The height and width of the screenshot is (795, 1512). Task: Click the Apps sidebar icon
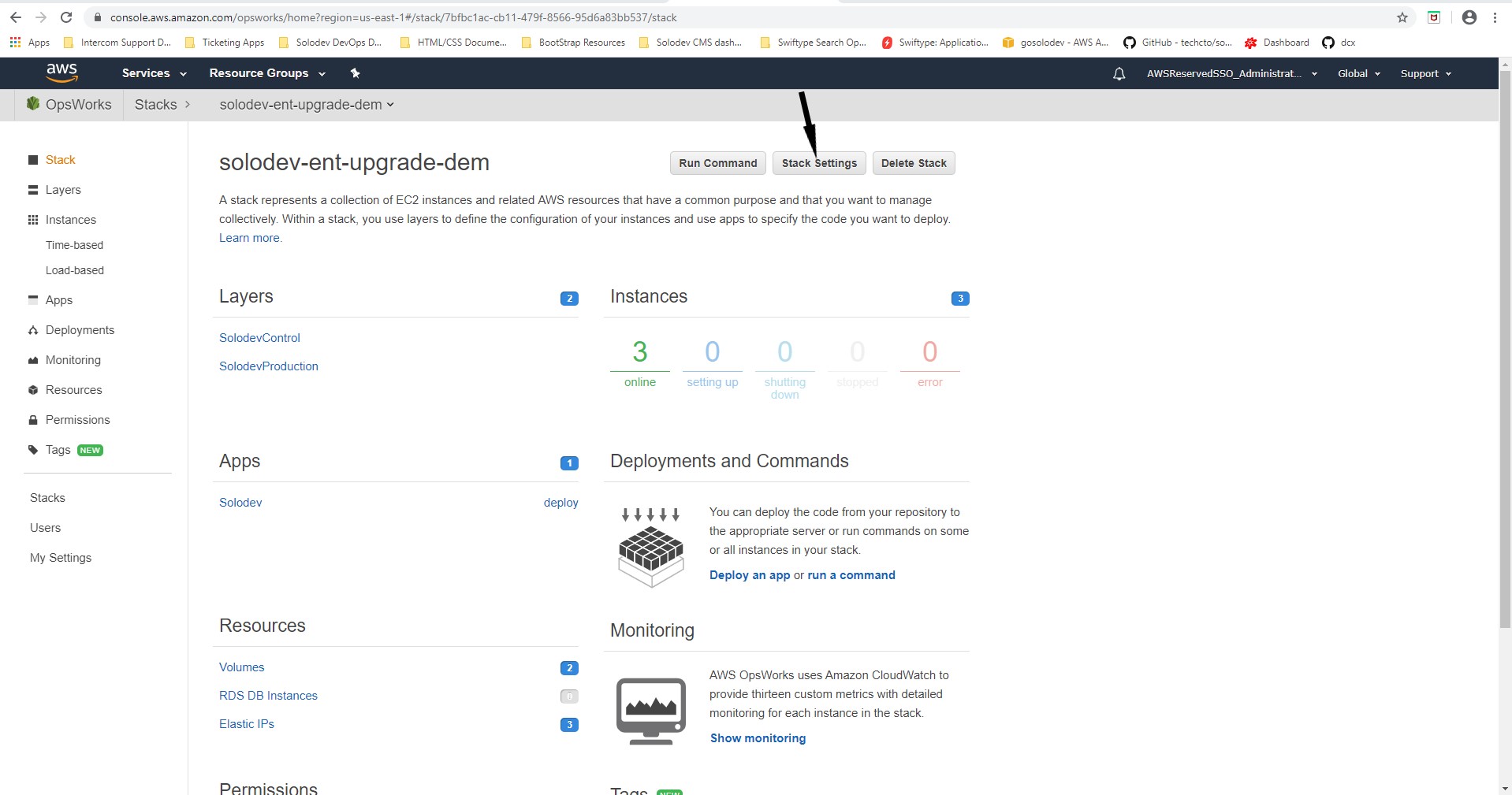point(33,299)
